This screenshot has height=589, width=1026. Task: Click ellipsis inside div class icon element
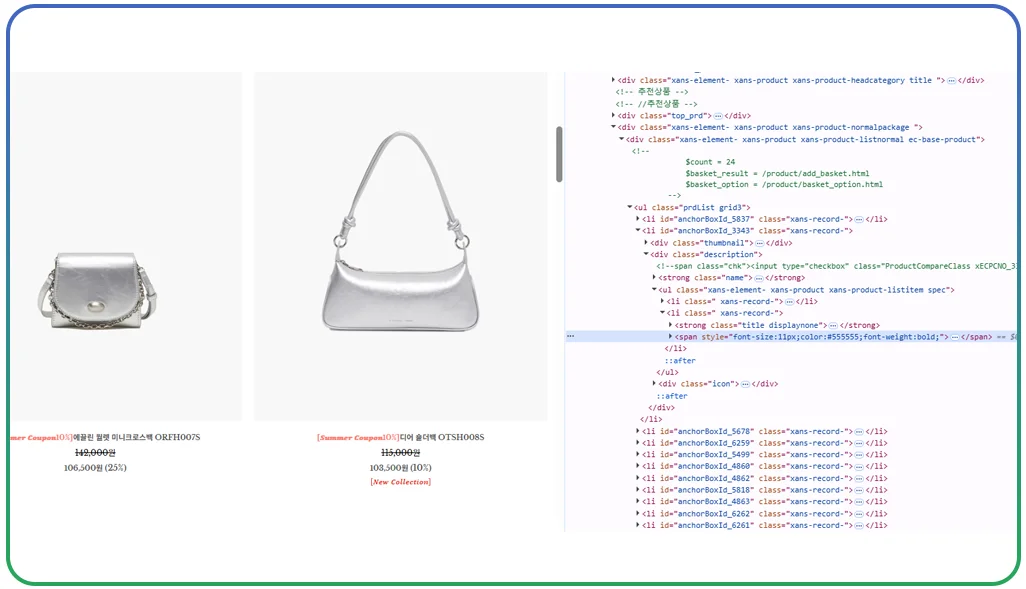[x=744, y=384]
